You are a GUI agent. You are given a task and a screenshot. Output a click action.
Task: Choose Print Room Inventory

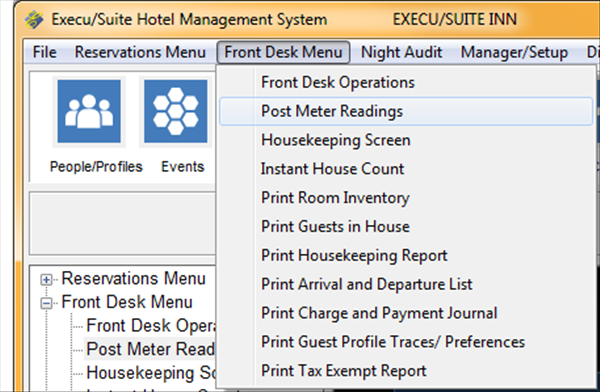click(x=406, y=198)
